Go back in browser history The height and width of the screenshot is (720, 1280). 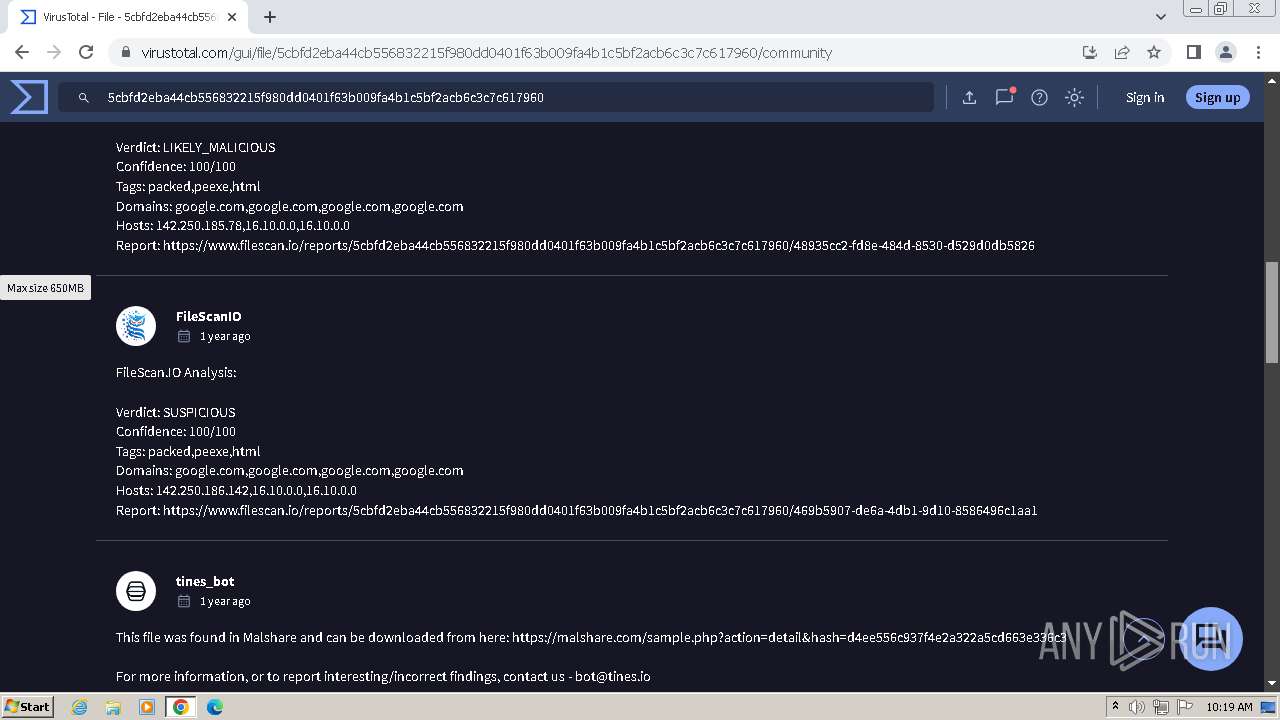click(x=22, y=52)
